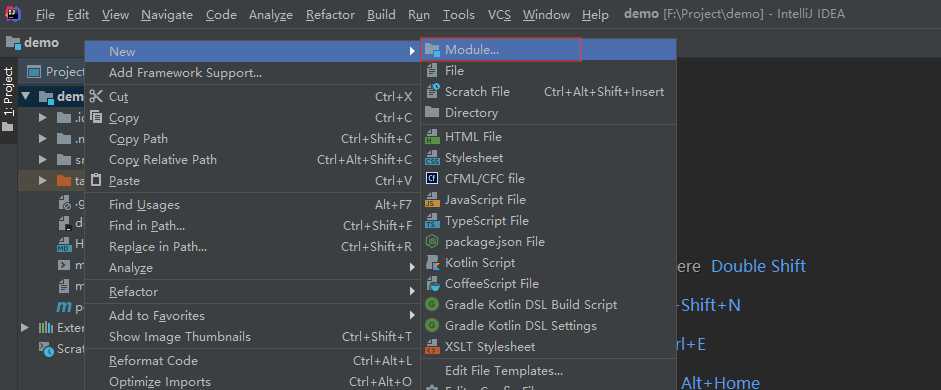Viewport: 941px width, 390px height.
Task: Select Show Image Thumbnails
Action: click(x=252, y=337)
